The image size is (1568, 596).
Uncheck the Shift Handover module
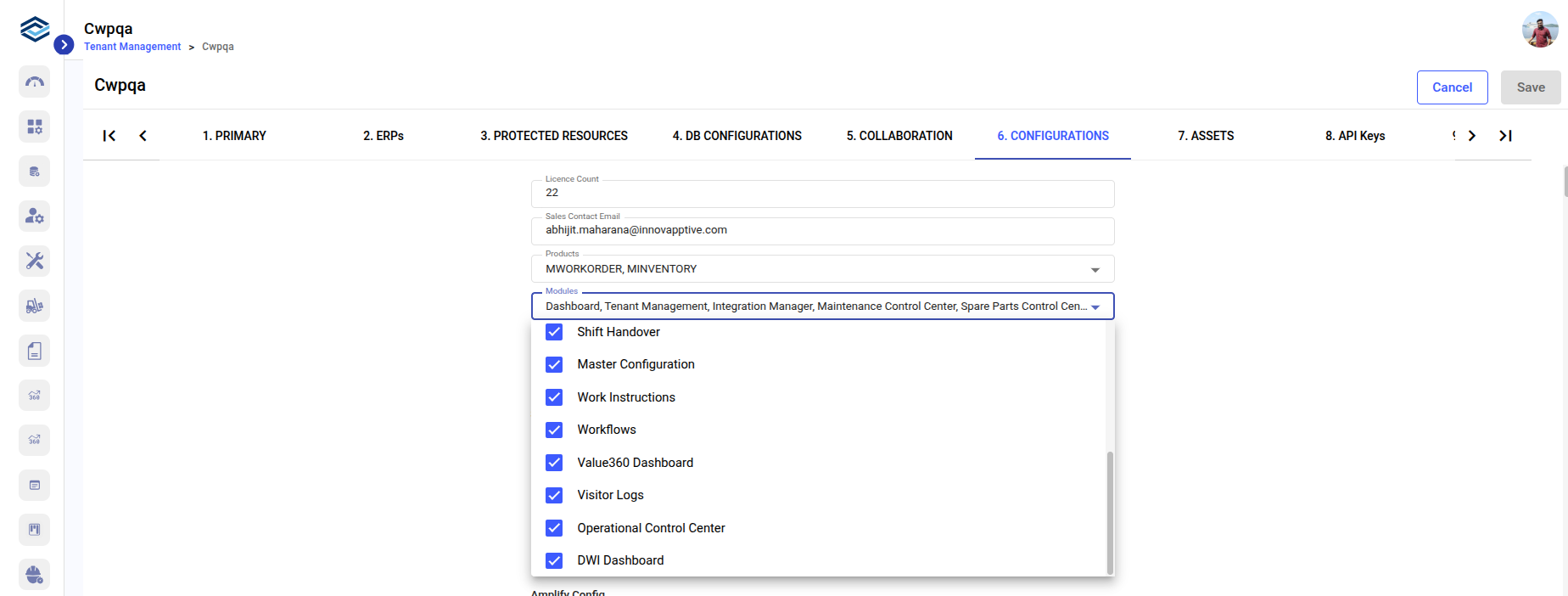pyautogui.click(x=554, y=332)
